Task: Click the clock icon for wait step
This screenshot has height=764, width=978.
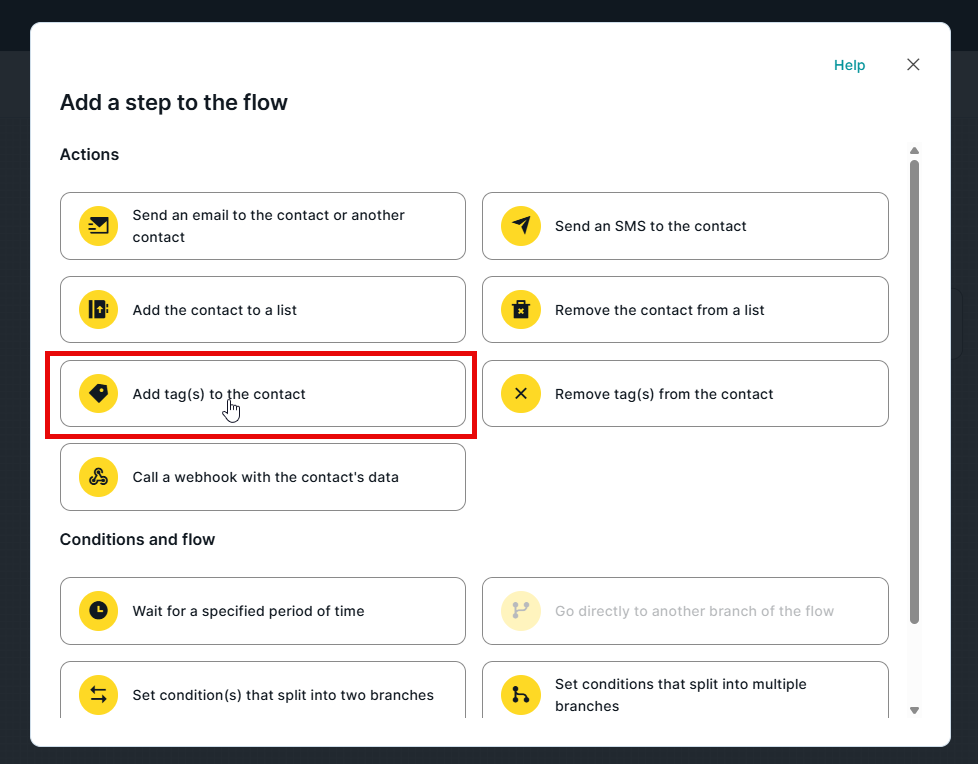Action: point(98,611)
